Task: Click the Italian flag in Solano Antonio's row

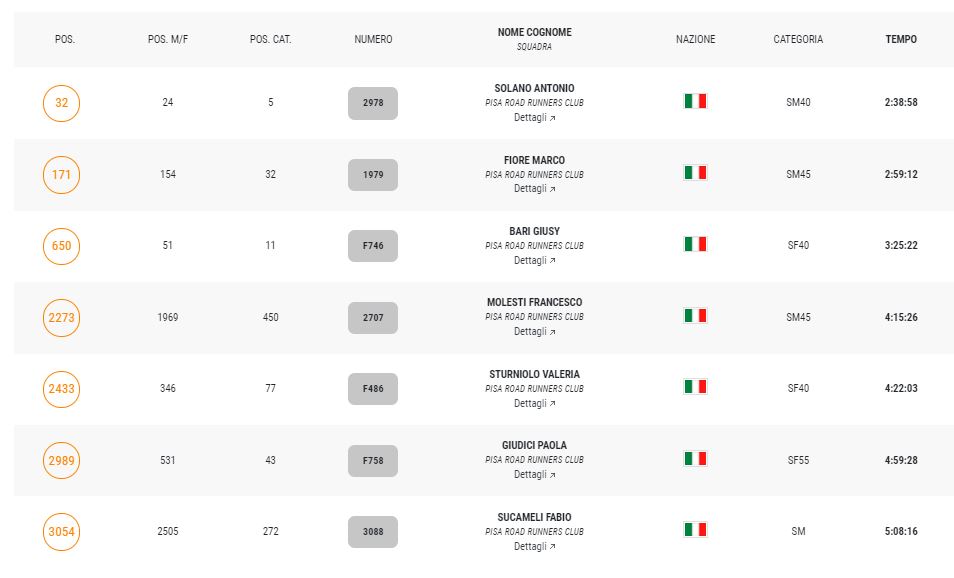Action: click(x=695, y=101)
